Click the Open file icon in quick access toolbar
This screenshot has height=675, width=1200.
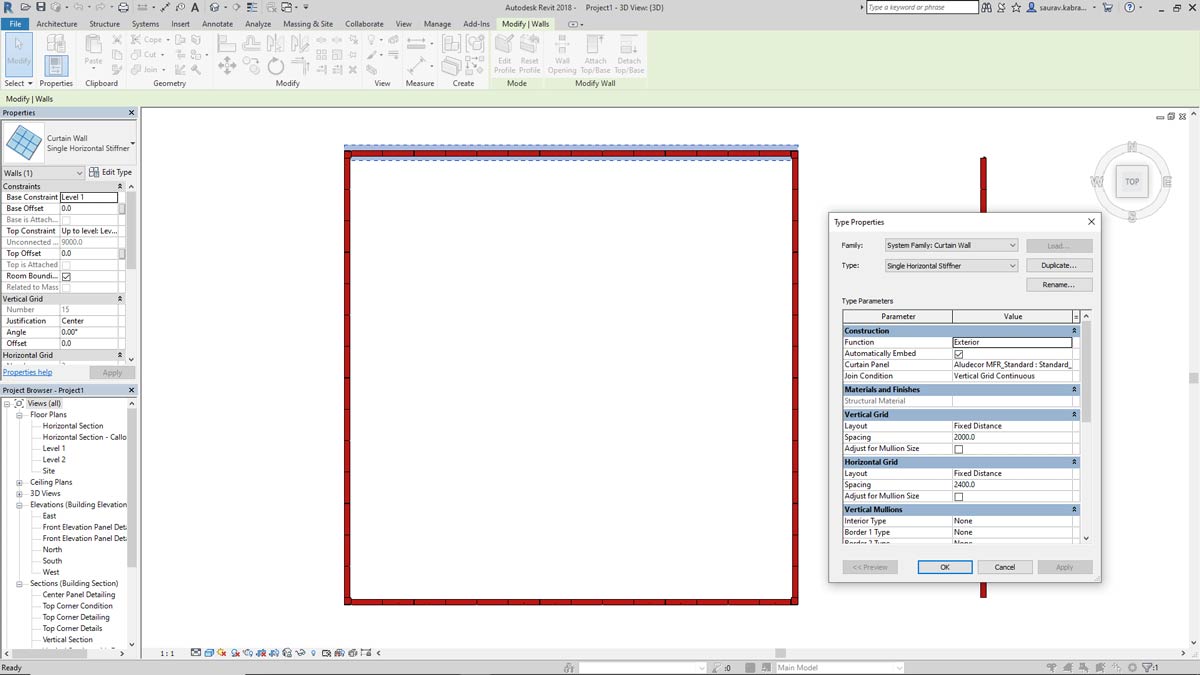[24, 7]
